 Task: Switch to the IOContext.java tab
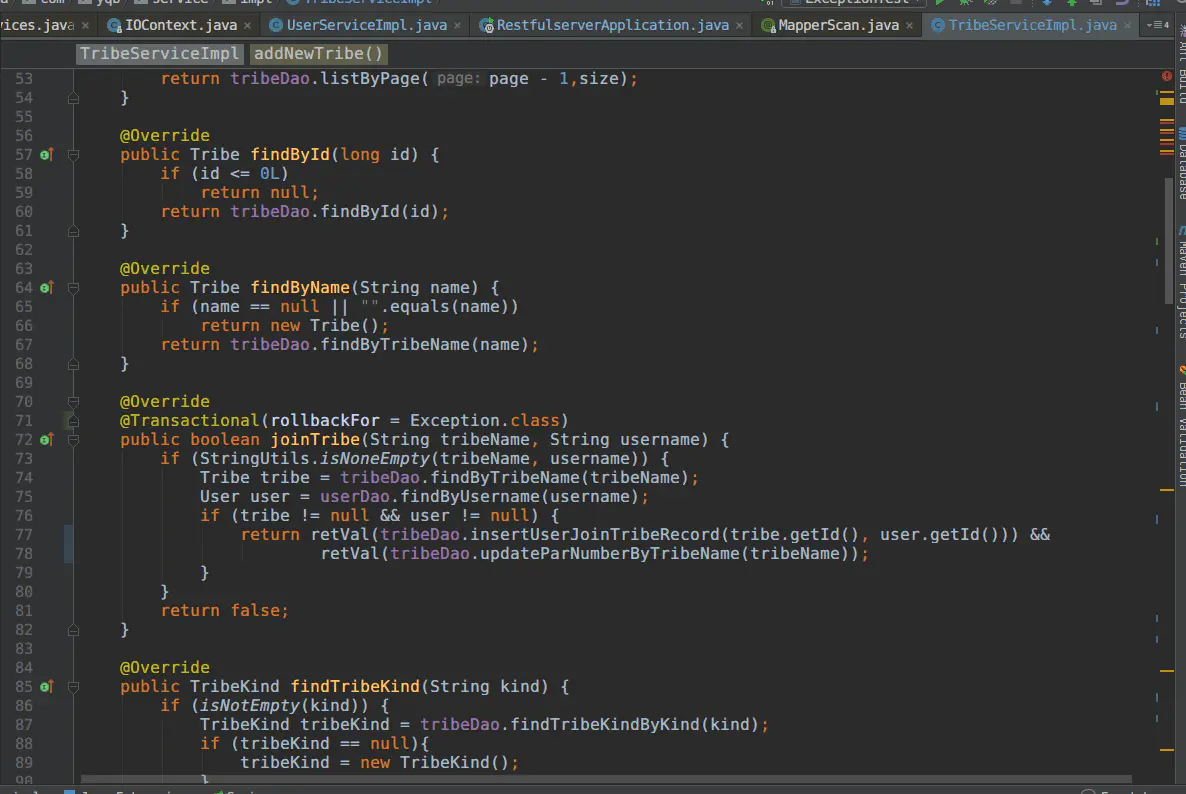181,26
